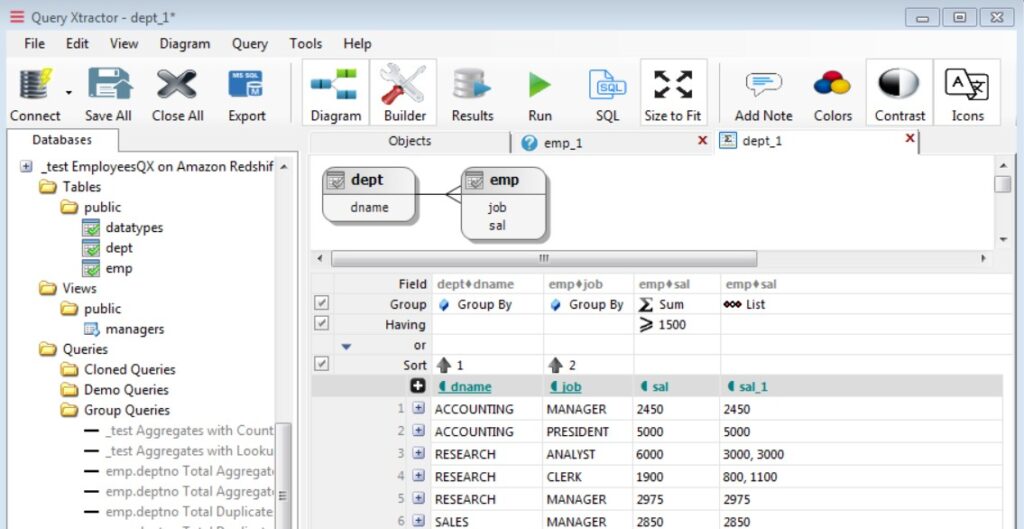Viewport: 1024px width, 529px height.
Task: Show the Results panel icon
Action: click(472, 85)
